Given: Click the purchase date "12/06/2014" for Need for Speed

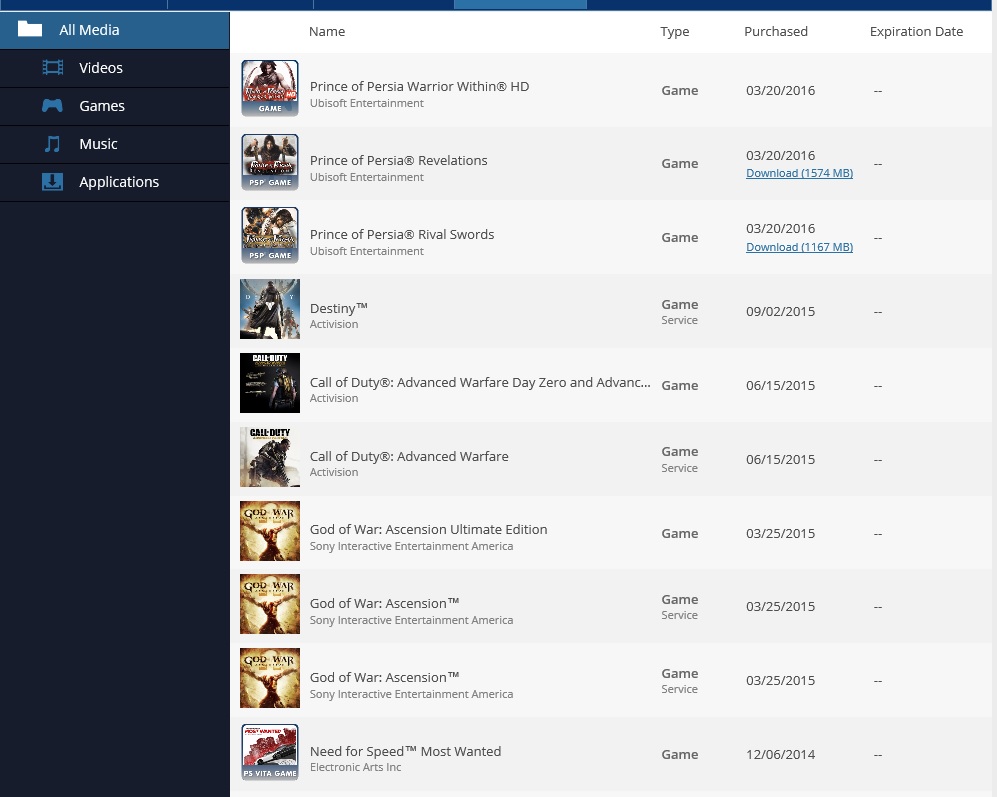Looking at the screenshot, I should (780, 754).
